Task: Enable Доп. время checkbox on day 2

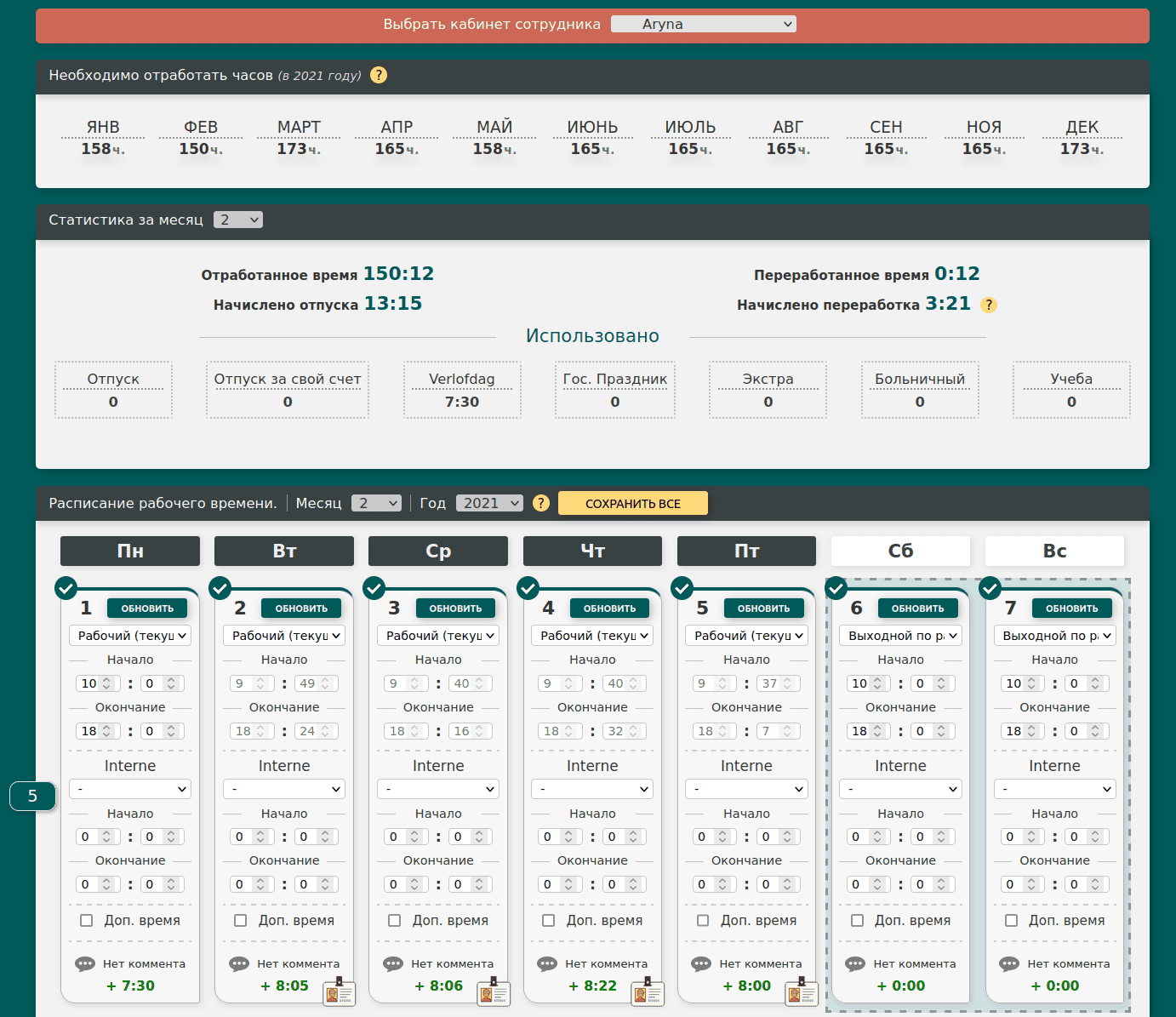Action: coord(240,920)
